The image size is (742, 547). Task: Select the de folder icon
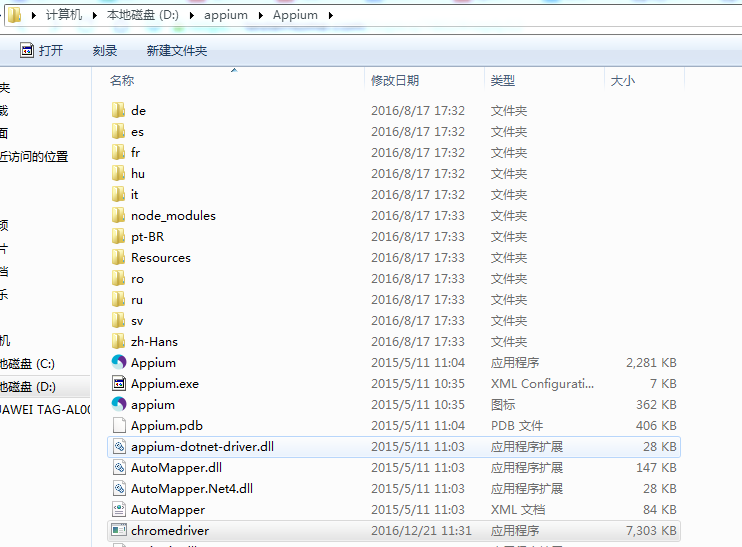tap(118, 110)
